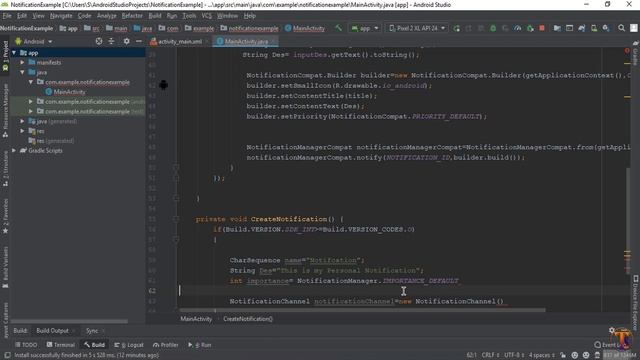The width and height of the screenshot is (640, 360).
Task: Collapse the java folder
Action: coord(22,72)
